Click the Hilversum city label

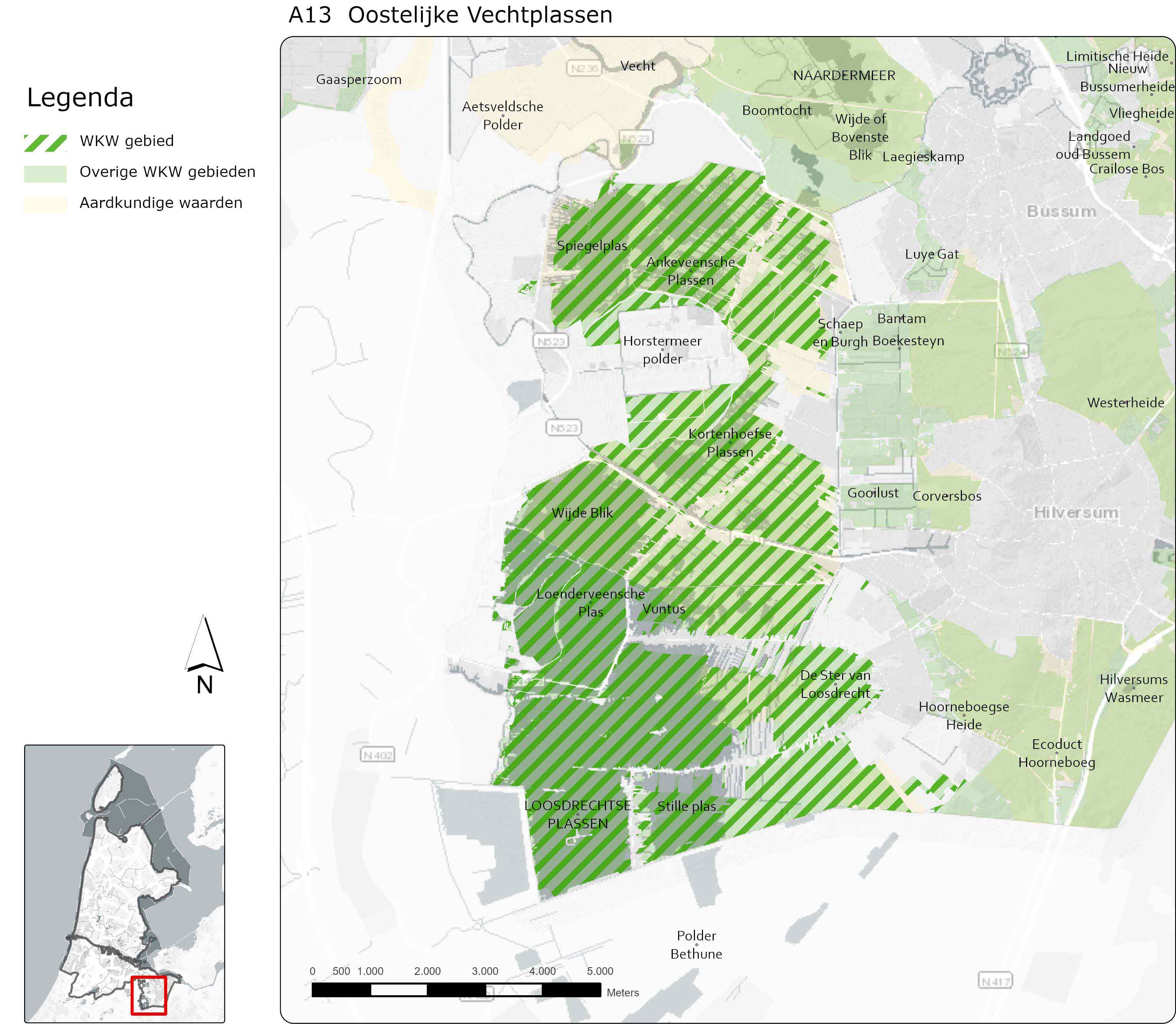tap(1076, 513)
